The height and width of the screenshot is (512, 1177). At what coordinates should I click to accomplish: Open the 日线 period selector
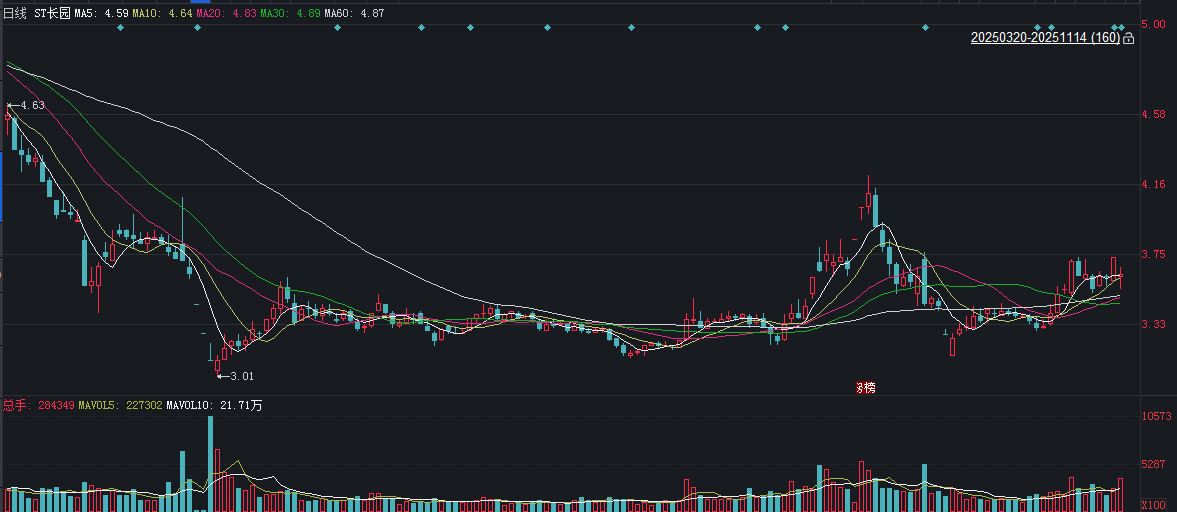[16, 13]
